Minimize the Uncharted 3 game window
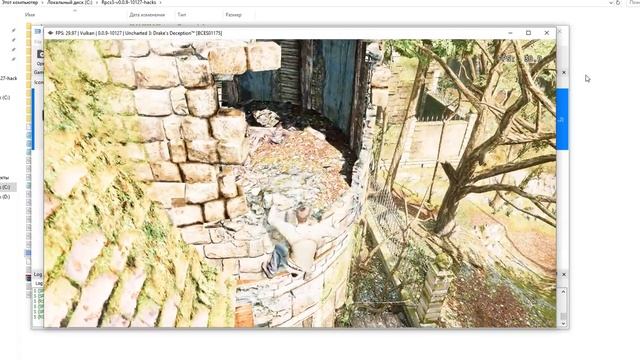640x360 pixels. (x=510, y=33)
